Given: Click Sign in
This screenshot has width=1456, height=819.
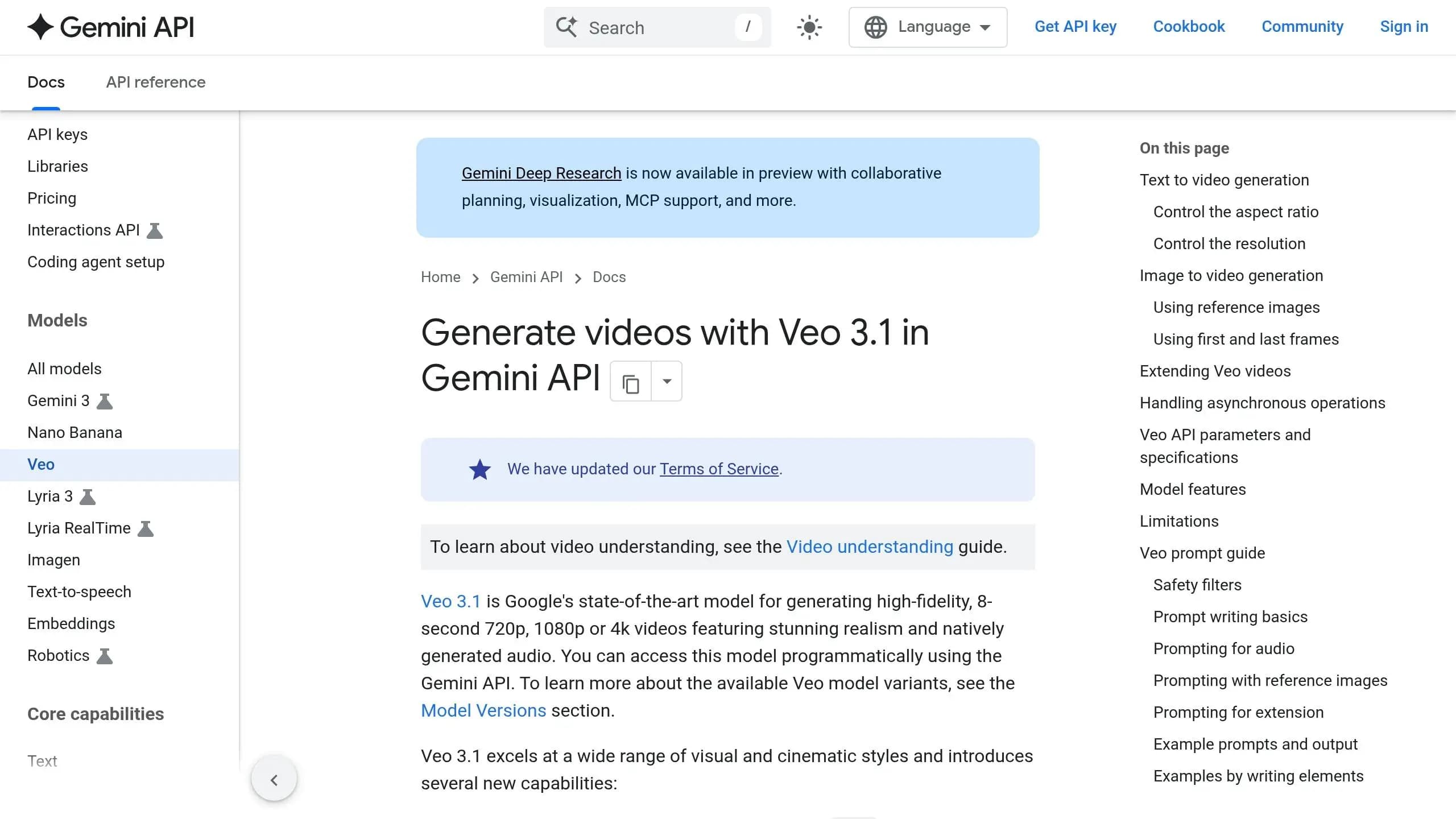Looking at the screenshot, I should (x=1404, y=27).
